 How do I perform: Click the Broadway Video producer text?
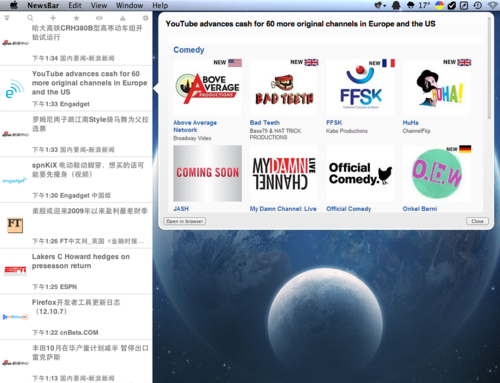(x=192, y=138)
